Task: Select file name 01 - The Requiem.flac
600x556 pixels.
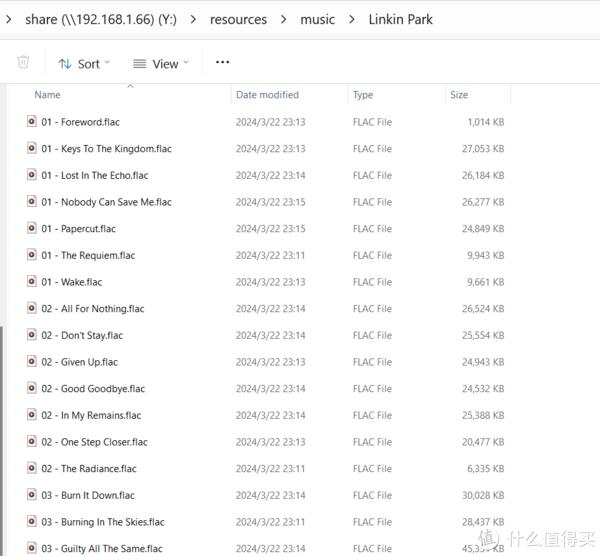Action: tap(88, 255)
